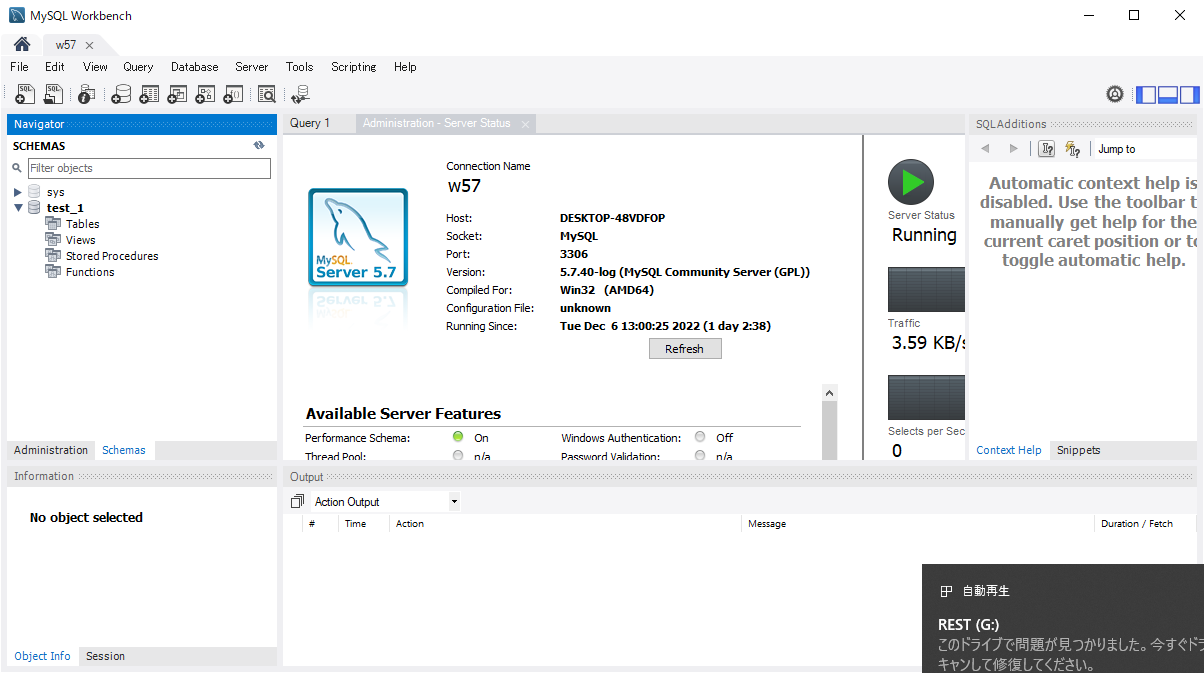Click the Thread Pool n/a indicator
This screenshot has height=673, width=1204.
click(x=458, y=456)
